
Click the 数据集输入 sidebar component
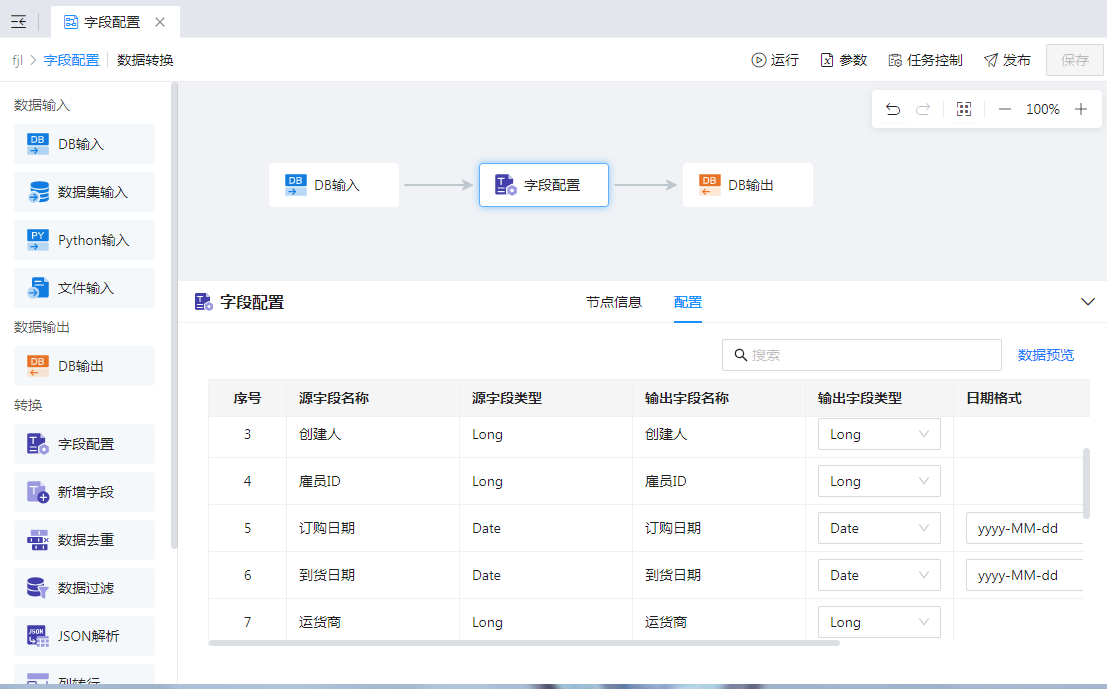pyautogui.click(x=85, y=192)
